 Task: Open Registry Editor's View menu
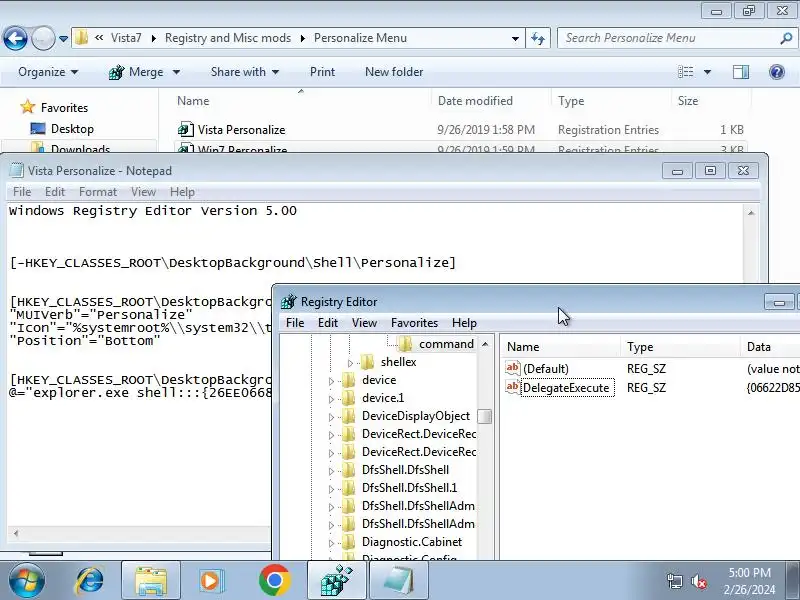(x=364, y=323)
